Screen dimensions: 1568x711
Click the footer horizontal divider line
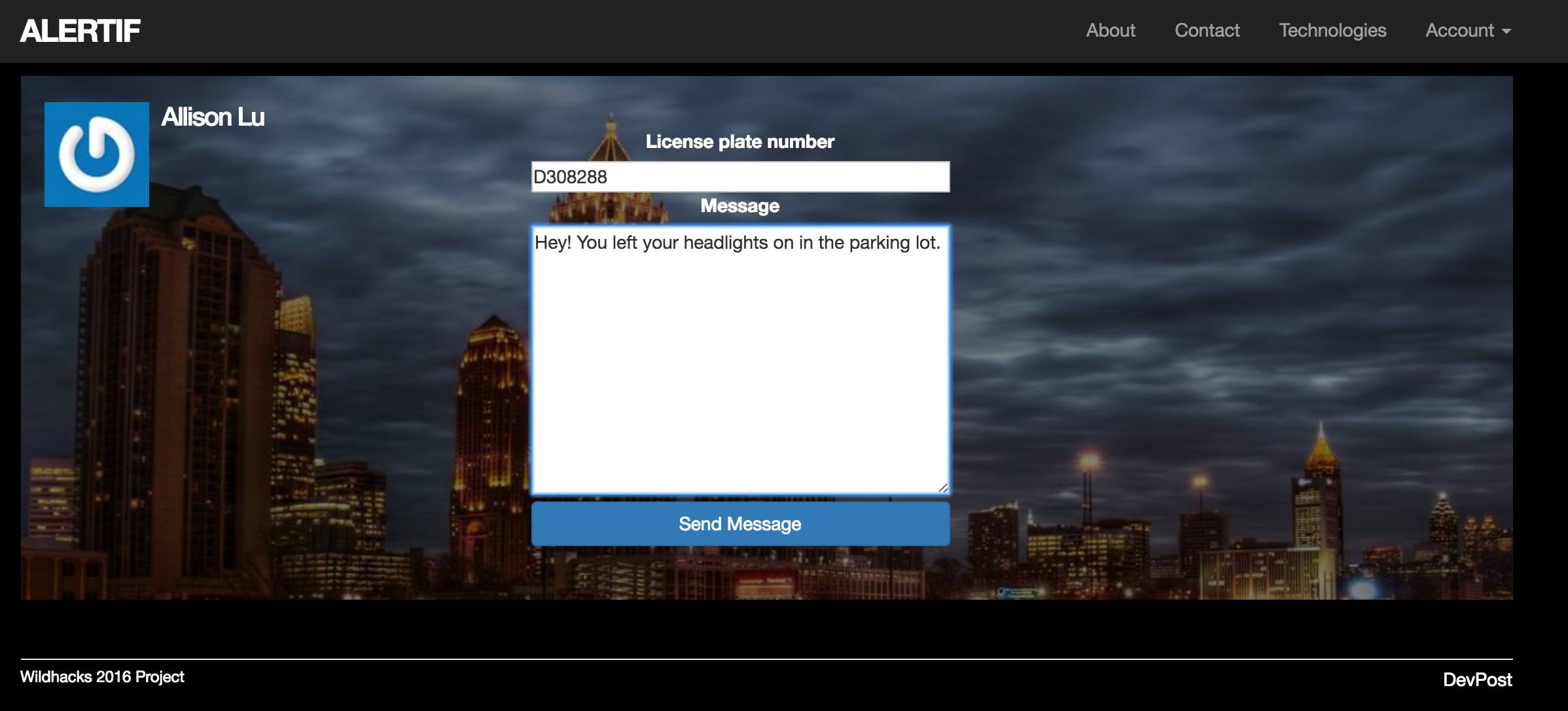tap(766, 659)
